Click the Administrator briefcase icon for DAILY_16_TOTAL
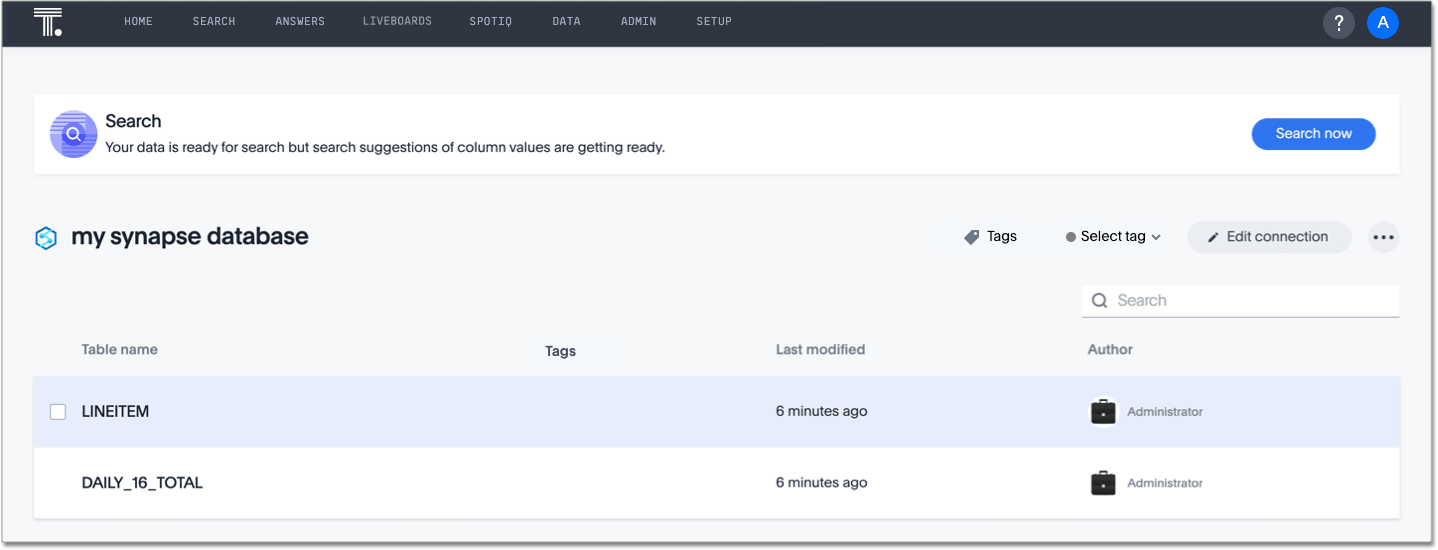1438x550 pixels. coord(1102,483)
